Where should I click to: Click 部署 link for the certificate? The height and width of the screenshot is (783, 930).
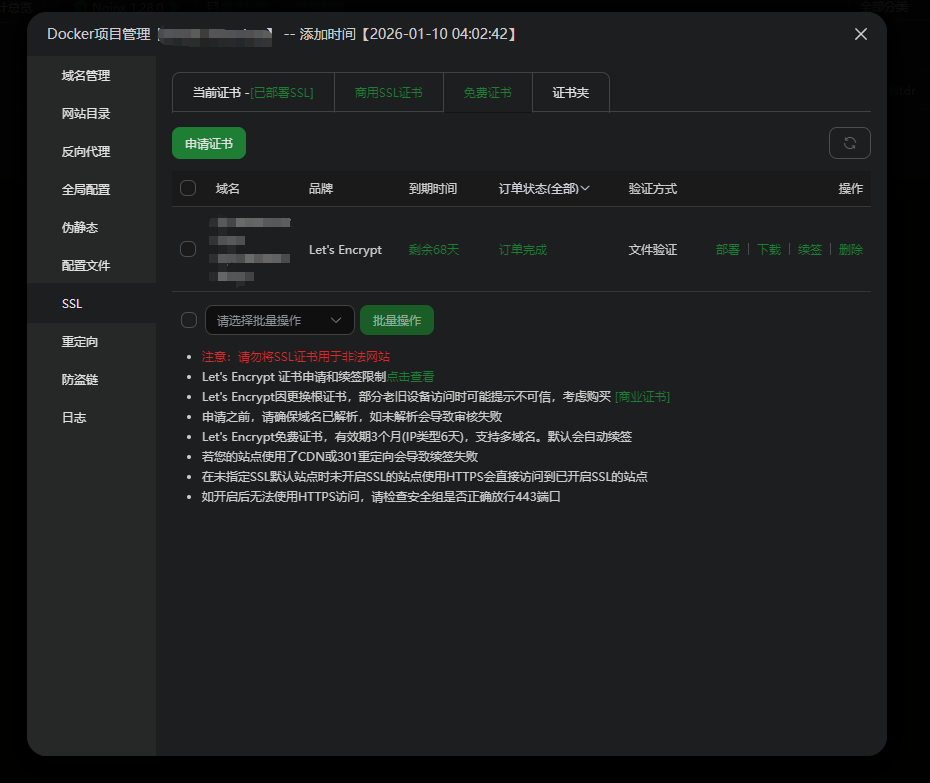tap(727, 250)
